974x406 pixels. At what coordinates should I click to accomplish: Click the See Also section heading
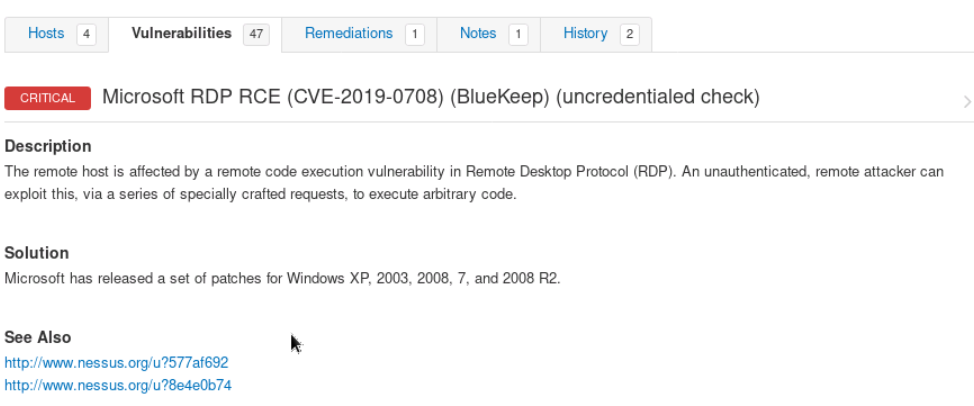38,337
